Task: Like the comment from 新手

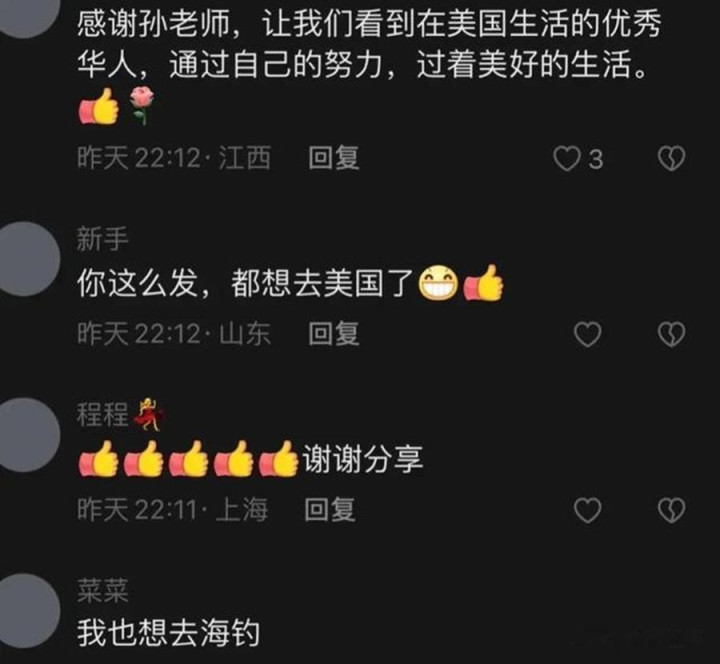Action: (588, 334)
